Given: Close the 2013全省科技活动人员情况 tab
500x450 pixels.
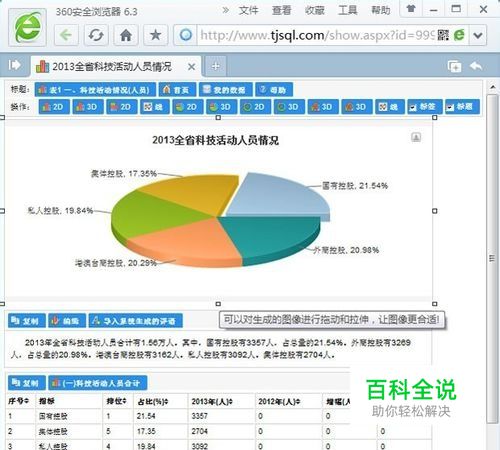Looking at the screenshot, I should click(x=191, y=67).
